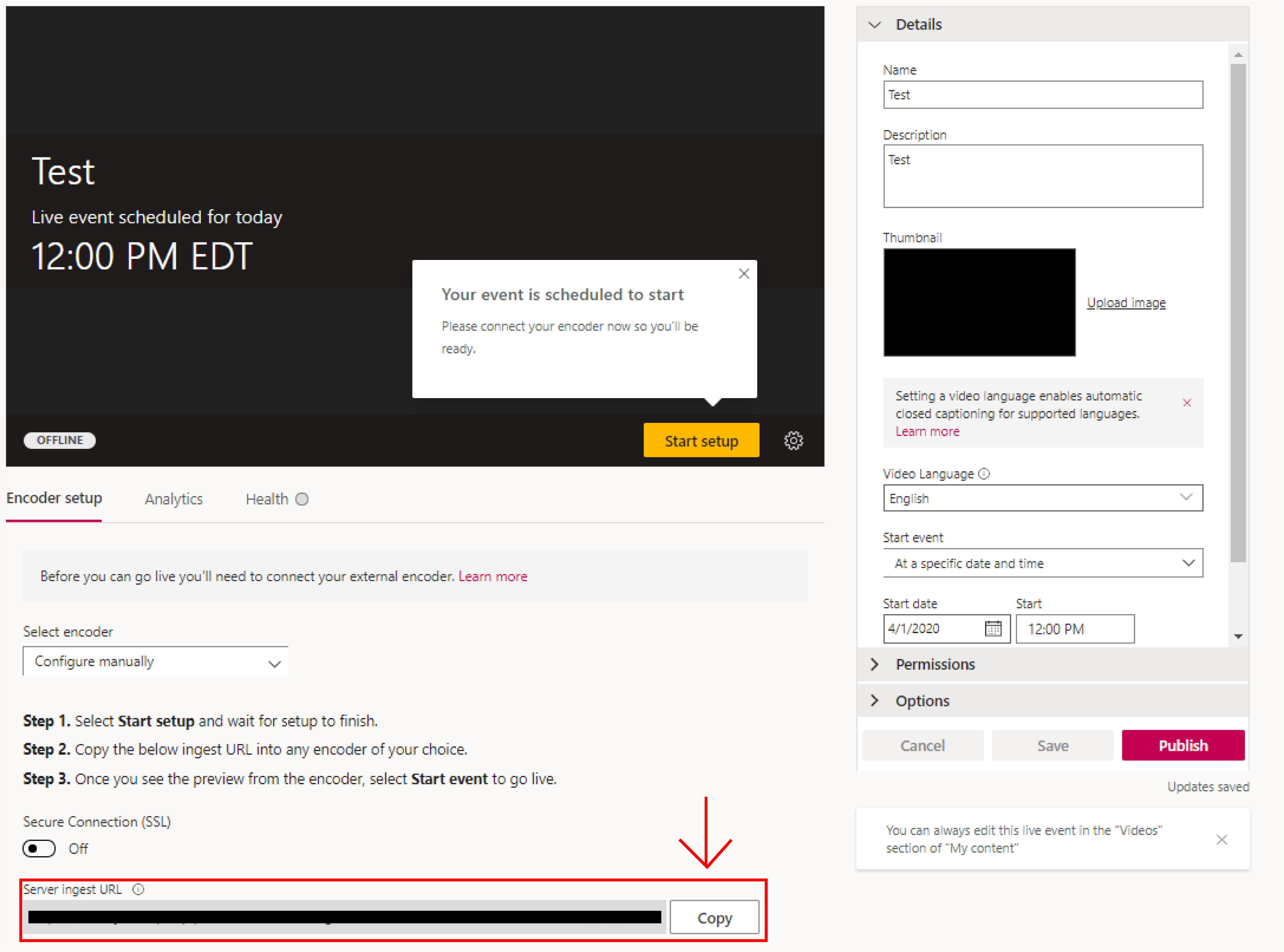Open the Select encoder dropdown
This screenshot has width=1284, height=952.
click(x=155, y=662)
